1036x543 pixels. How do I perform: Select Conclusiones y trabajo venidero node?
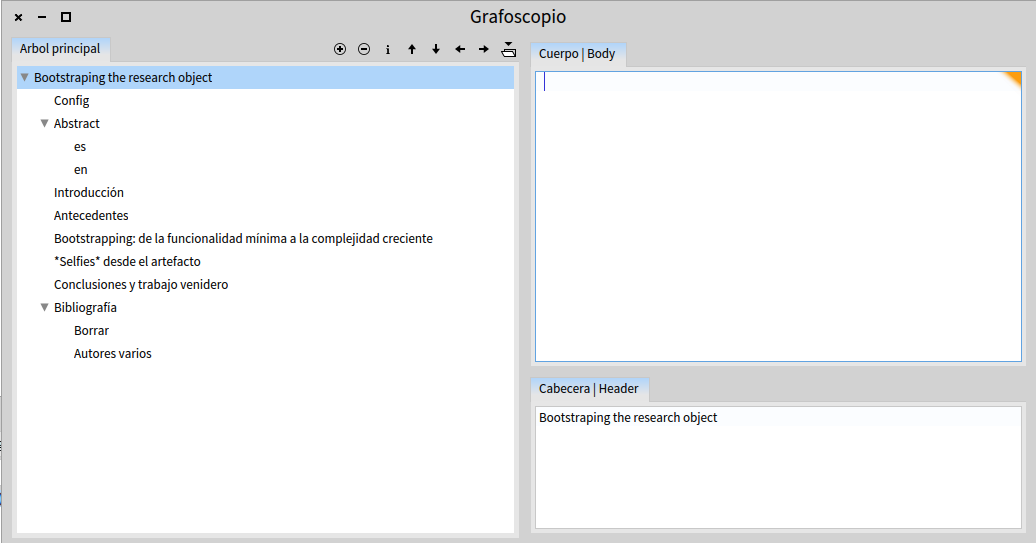141,285
